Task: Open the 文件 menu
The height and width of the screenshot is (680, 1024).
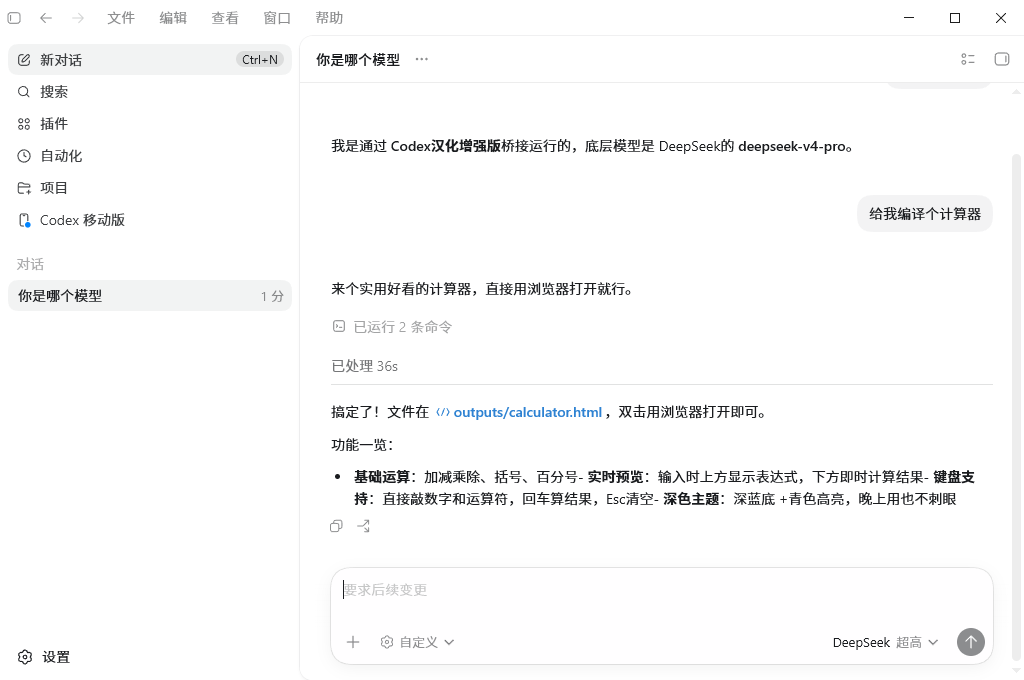Action: coord(121,18)
